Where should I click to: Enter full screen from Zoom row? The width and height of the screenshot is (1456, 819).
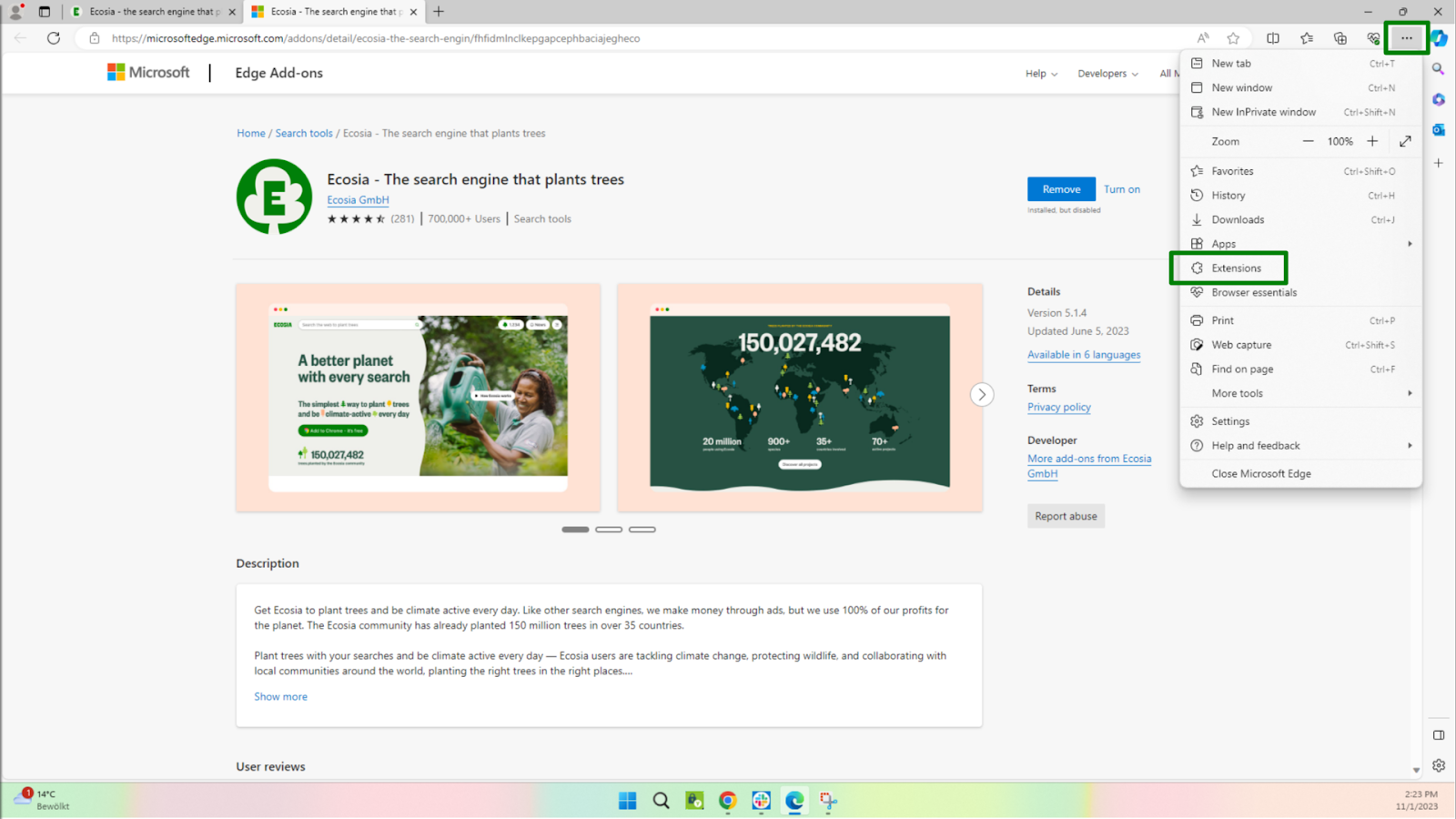(1405, 141)
